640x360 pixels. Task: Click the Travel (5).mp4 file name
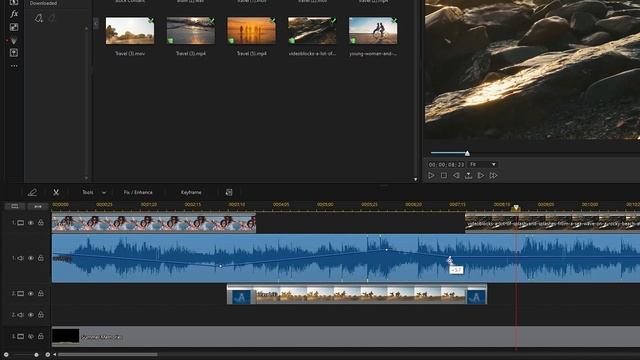251,53
